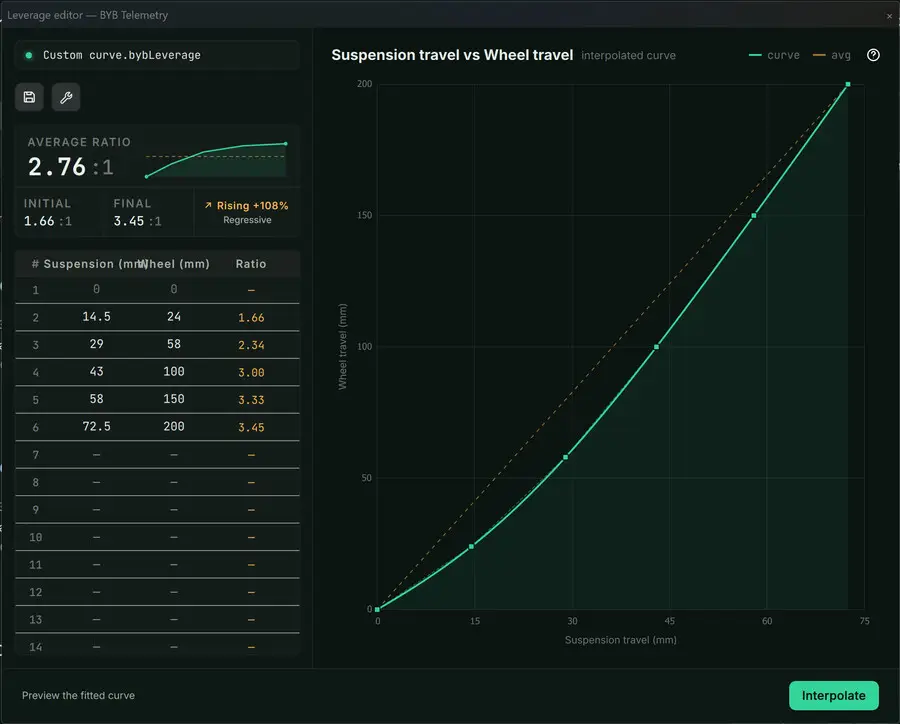Toggle the avg legend entry
Image resolution: width=900 pixels, height=724 pixels.
[x=832, y=55]
